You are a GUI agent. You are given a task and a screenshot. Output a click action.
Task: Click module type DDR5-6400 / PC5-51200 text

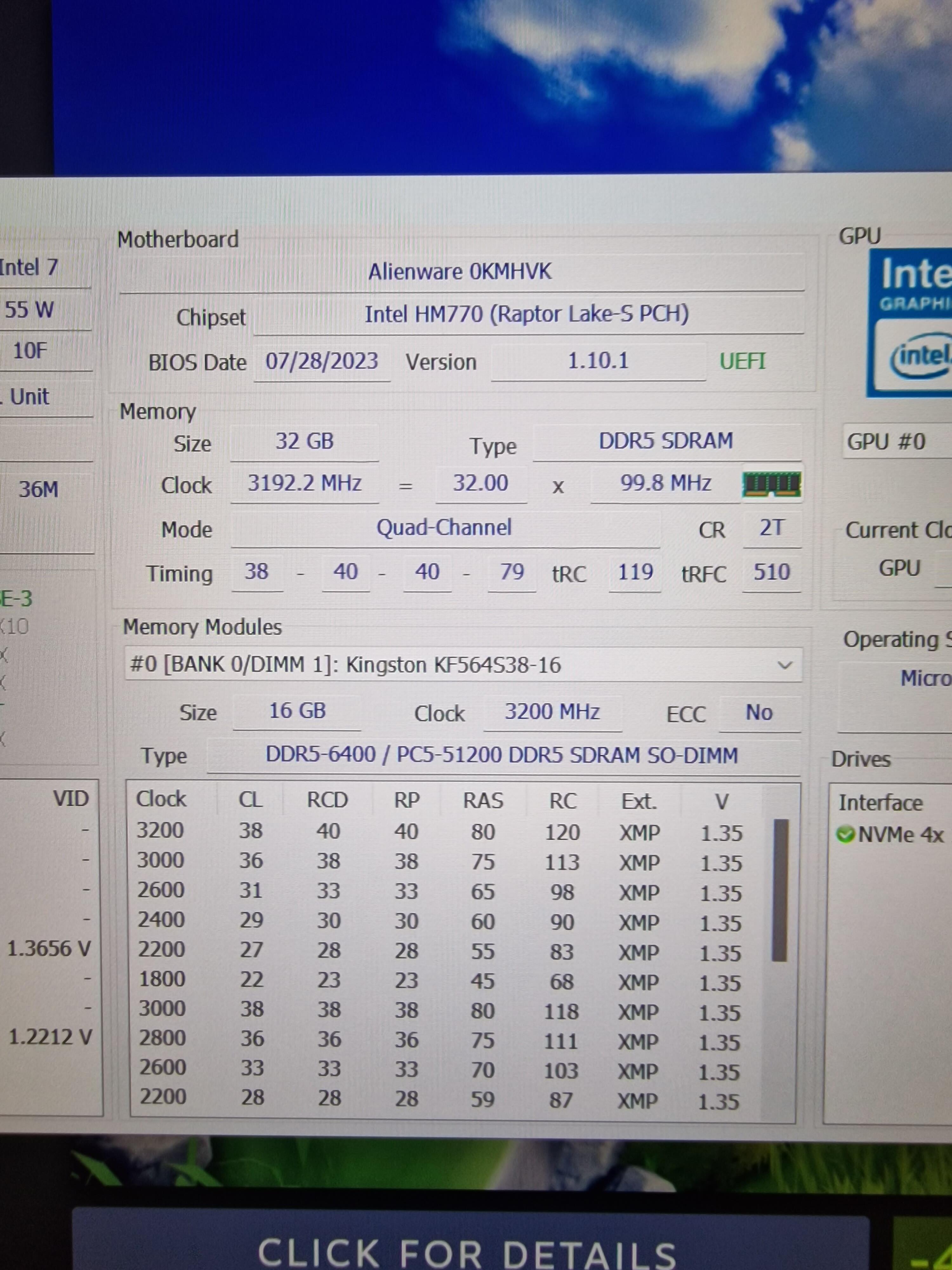501,755
